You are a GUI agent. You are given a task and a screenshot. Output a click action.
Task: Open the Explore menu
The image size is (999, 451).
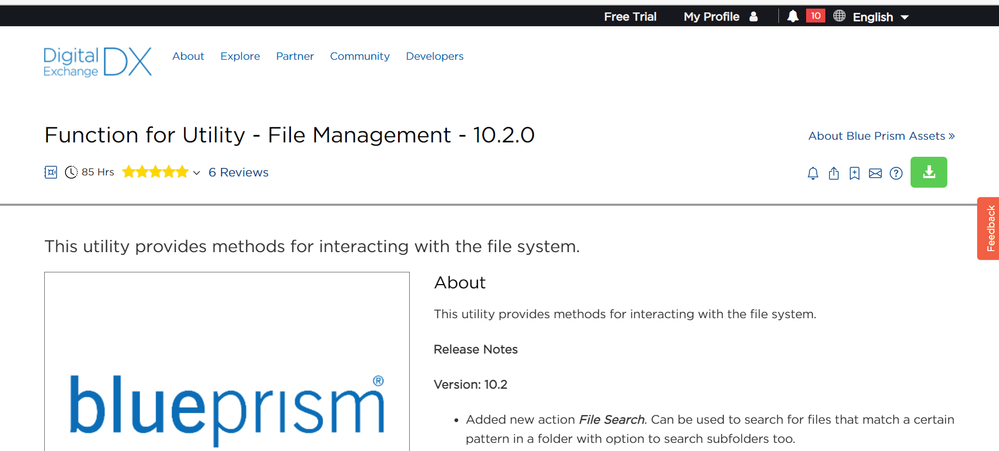click(240, 56)
